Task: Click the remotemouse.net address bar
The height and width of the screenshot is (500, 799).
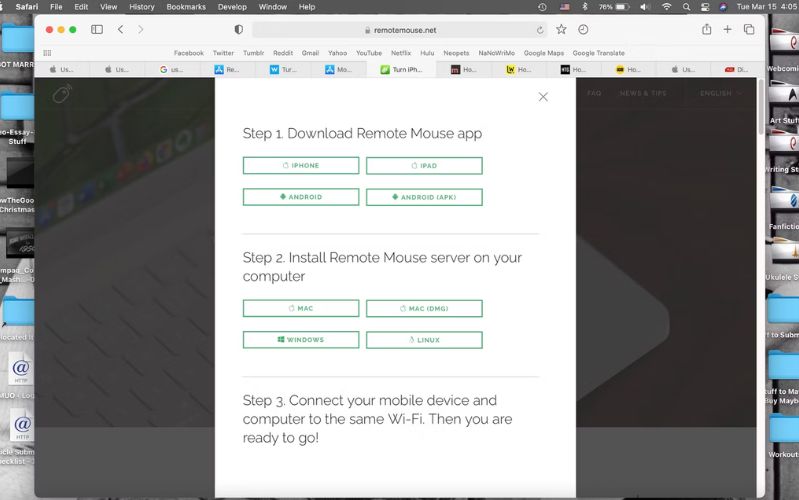Action: 400,30
